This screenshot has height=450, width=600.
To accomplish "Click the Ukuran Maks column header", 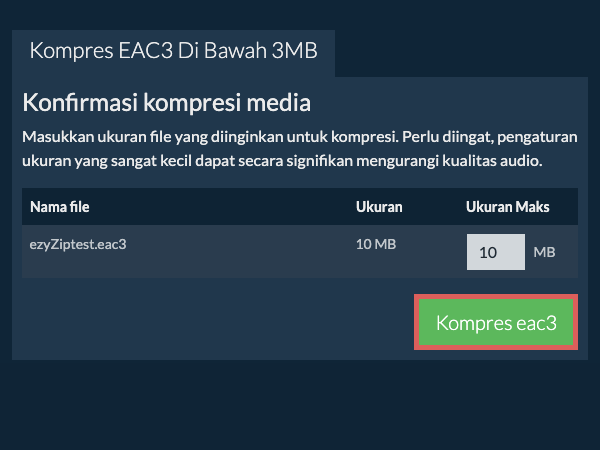I will coord(507,207).
